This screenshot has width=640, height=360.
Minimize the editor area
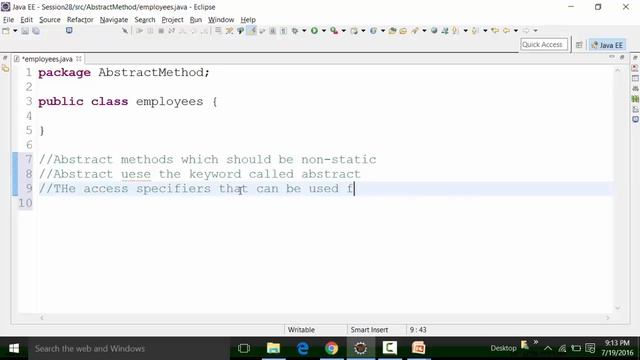(612, 57)
